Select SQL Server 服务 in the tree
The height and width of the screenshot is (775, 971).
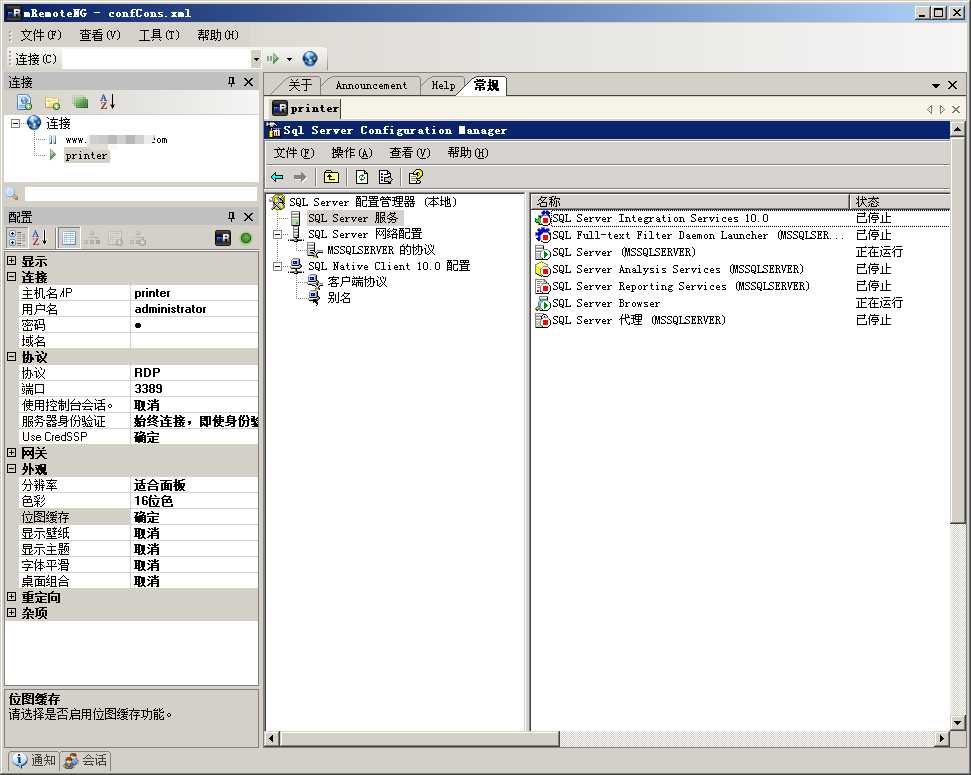(x=353, y=218)
